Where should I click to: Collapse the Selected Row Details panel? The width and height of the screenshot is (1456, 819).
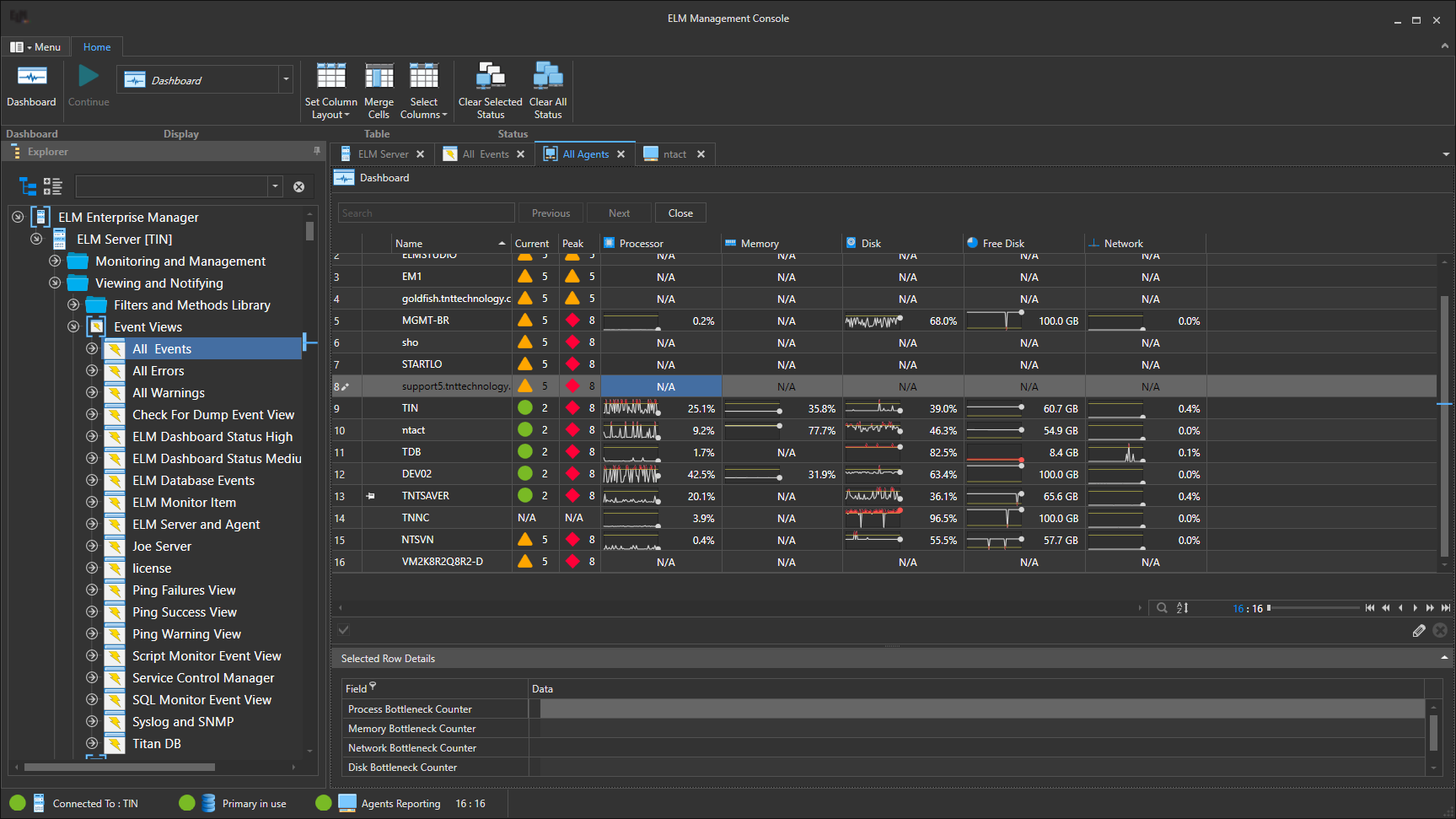pyautogui.click(x=1444, y=658)
